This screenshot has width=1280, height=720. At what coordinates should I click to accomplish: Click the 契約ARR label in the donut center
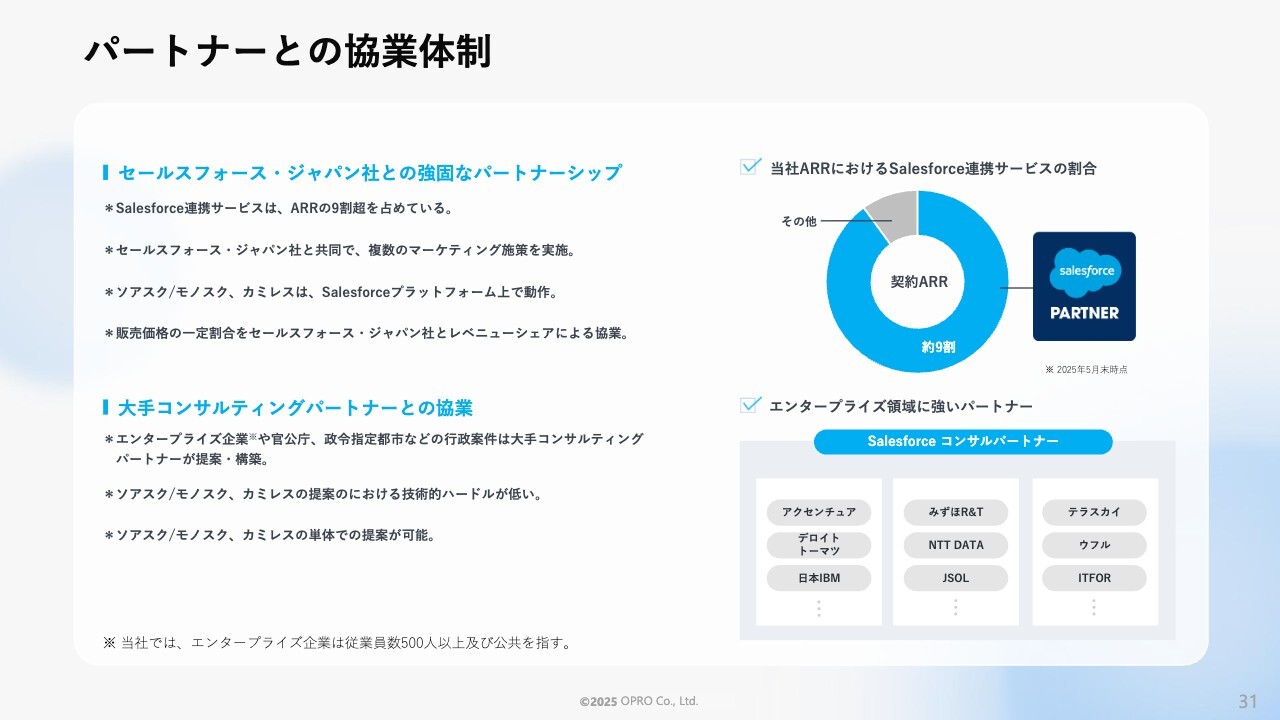click(919, 282)
